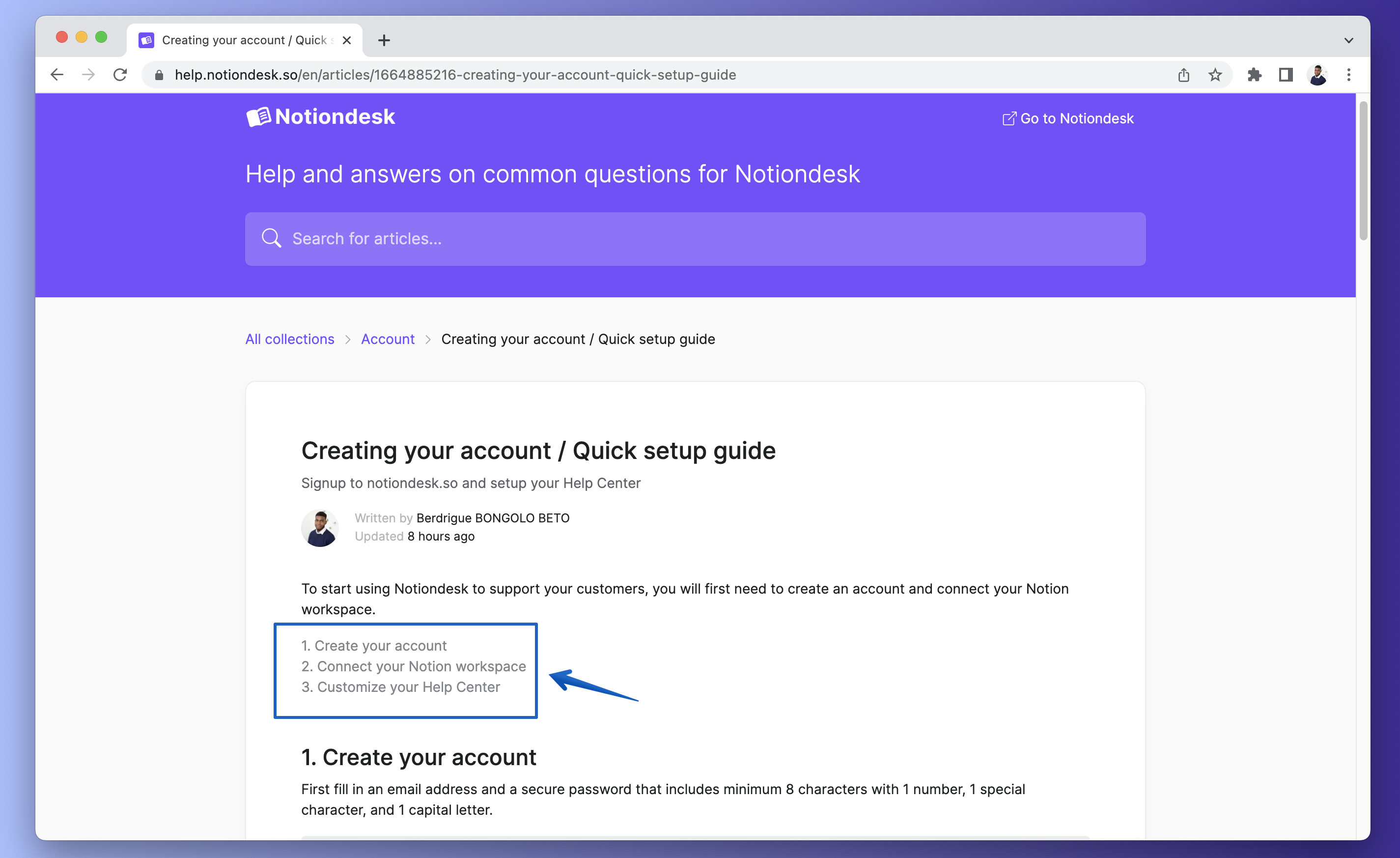Toggle the browser side panel icon
The height and width of the screenshot is (858, 1400).
click(x=1286, y=75)
